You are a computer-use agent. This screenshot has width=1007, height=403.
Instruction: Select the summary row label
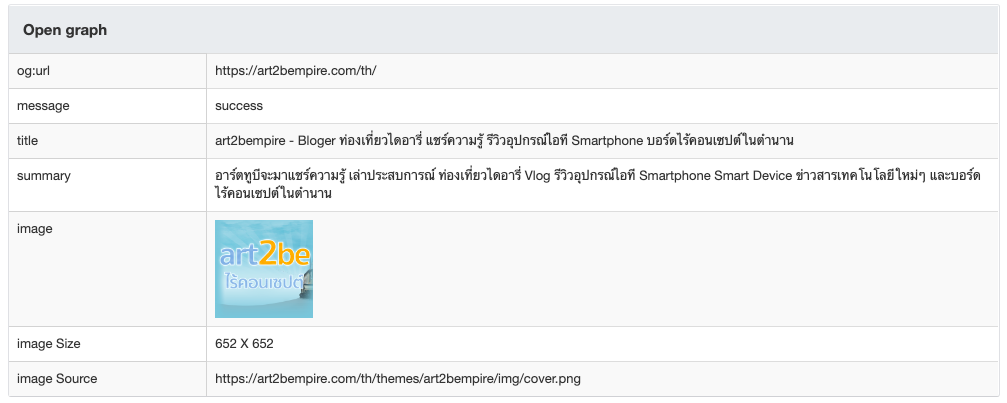point(44,175)
